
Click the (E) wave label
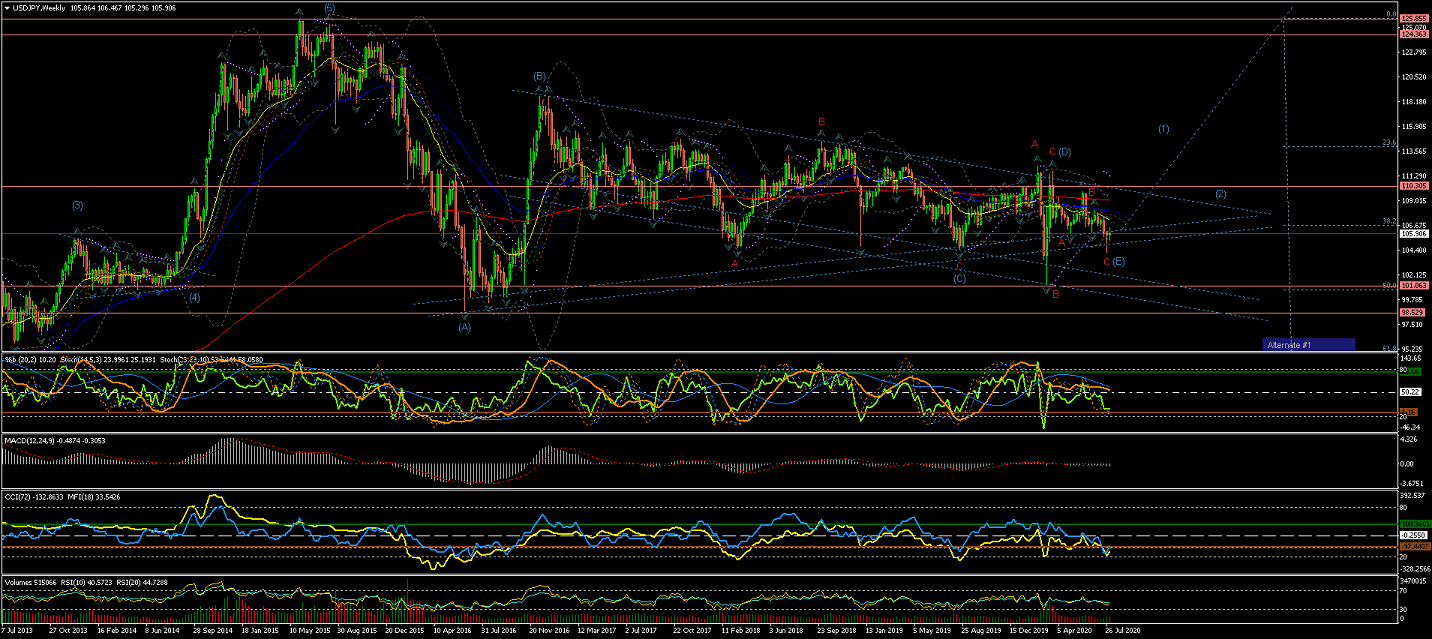pos(1119,261)
